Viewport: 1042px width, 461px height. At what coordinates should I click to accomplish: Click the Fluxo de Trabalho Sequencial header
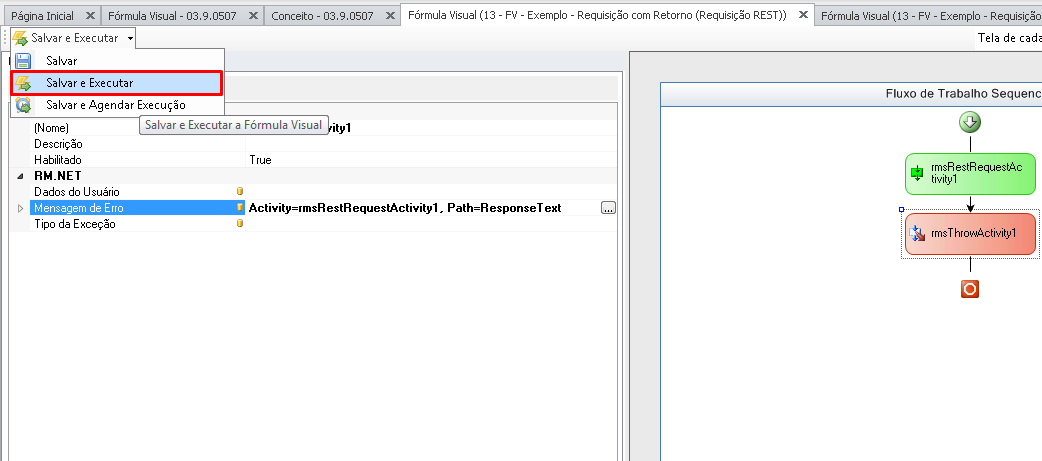[x=851, y=94]
